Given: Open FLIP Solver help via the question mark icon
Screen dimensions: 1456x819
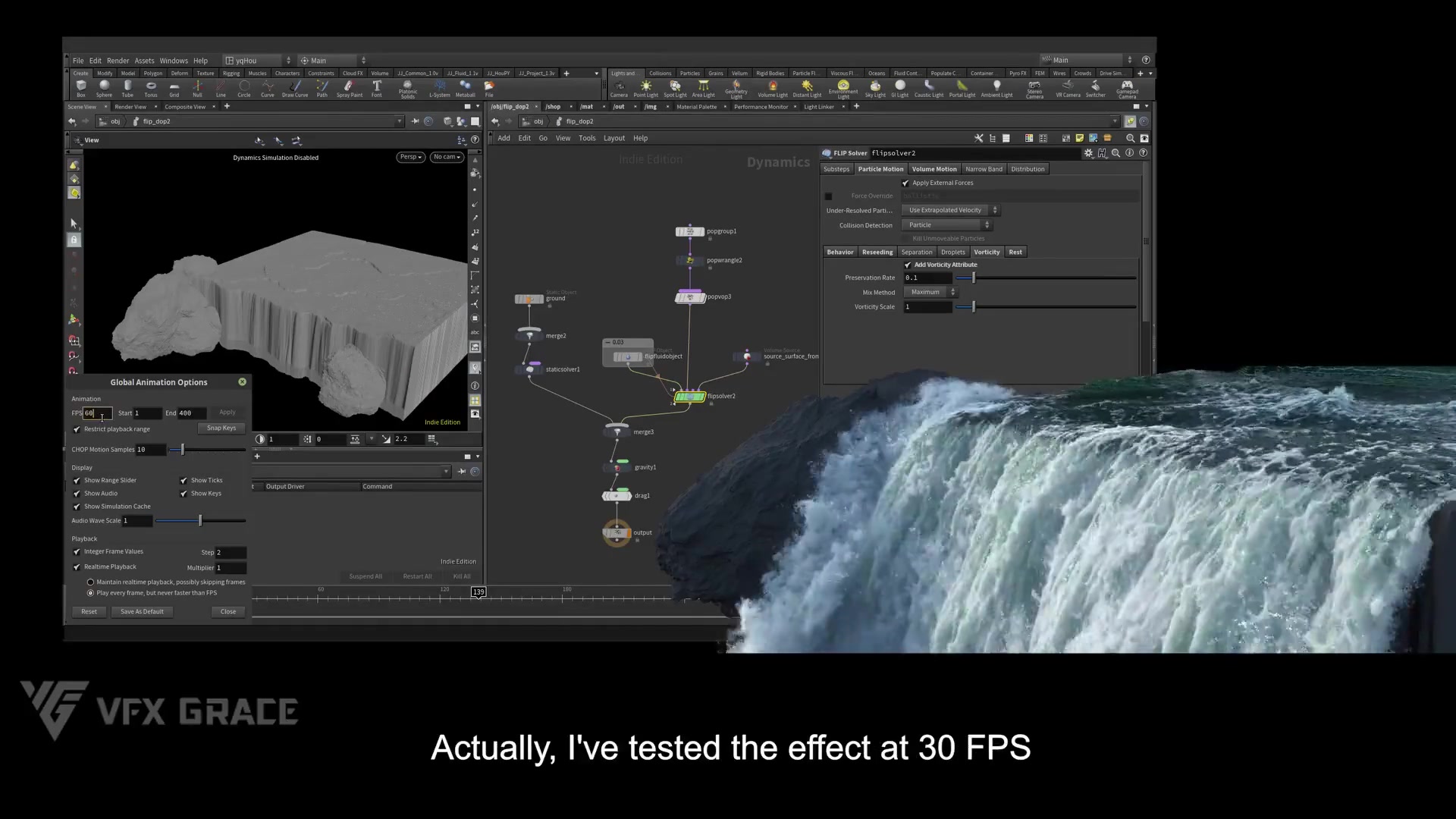Looking at the screenshot, I should 1144,152.
